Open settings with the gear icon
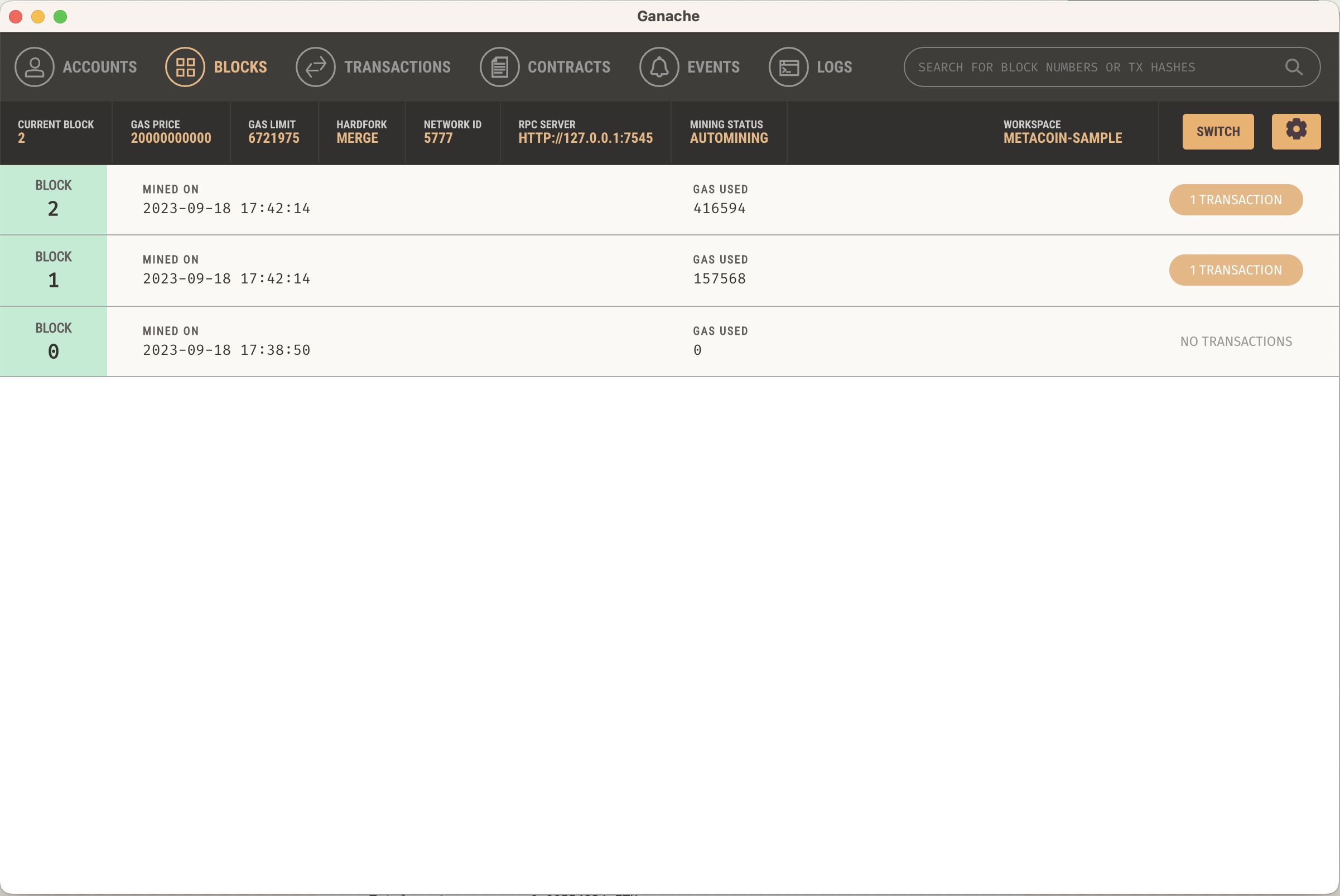Viewport: 1340px width, 896px height. tap(1296, 131)
